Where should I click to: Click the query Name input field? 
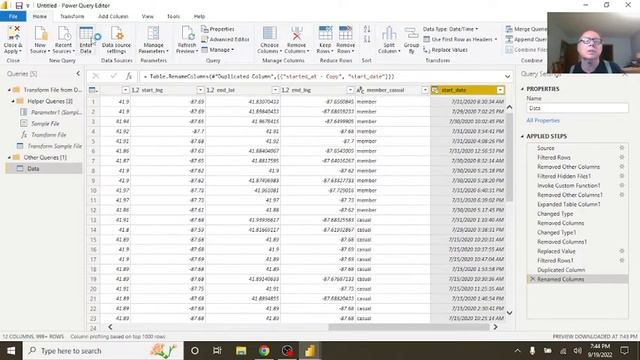(577, 108)
